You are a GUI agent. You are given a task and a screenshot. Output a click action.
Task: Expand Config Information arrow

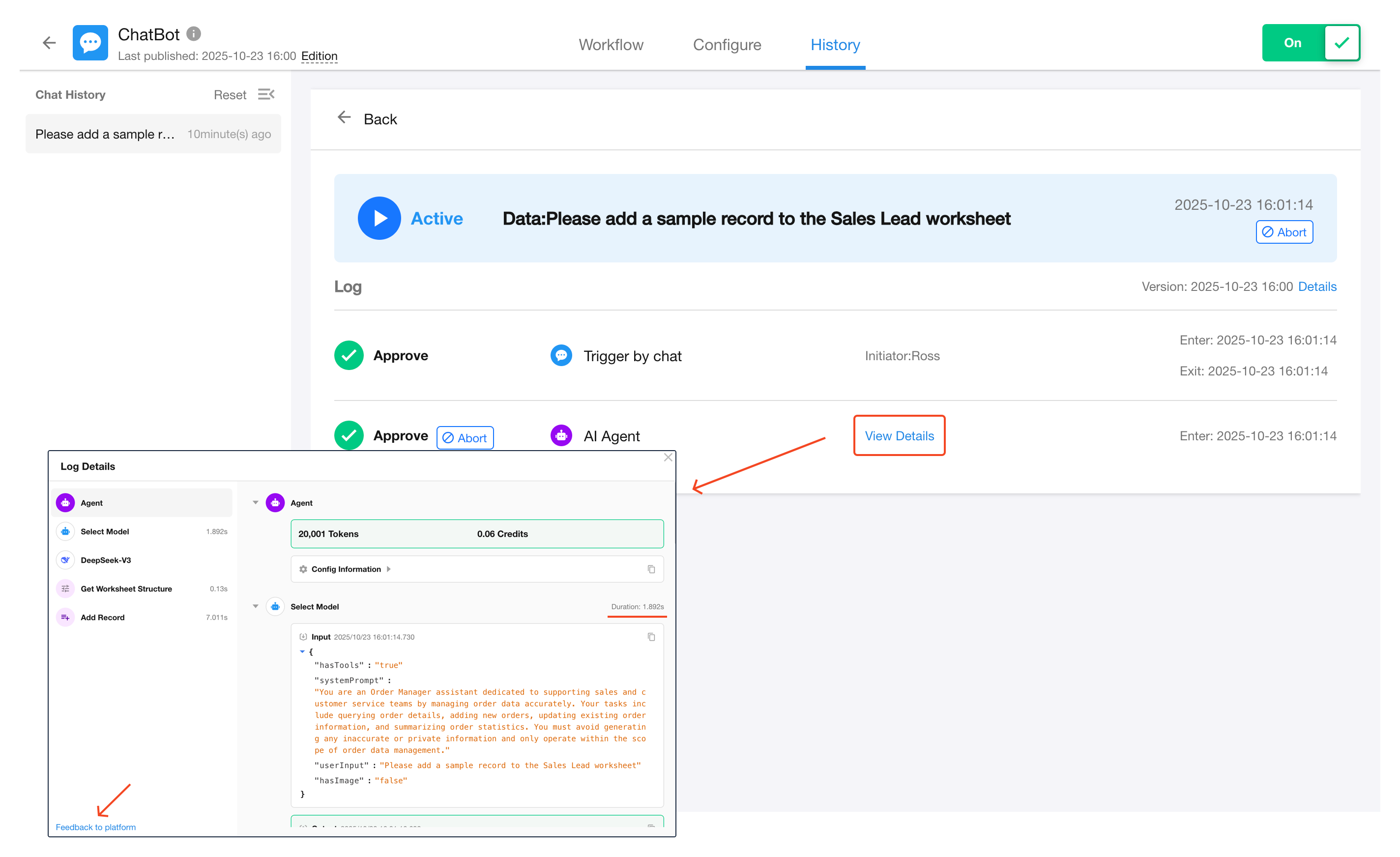[389, 569]
